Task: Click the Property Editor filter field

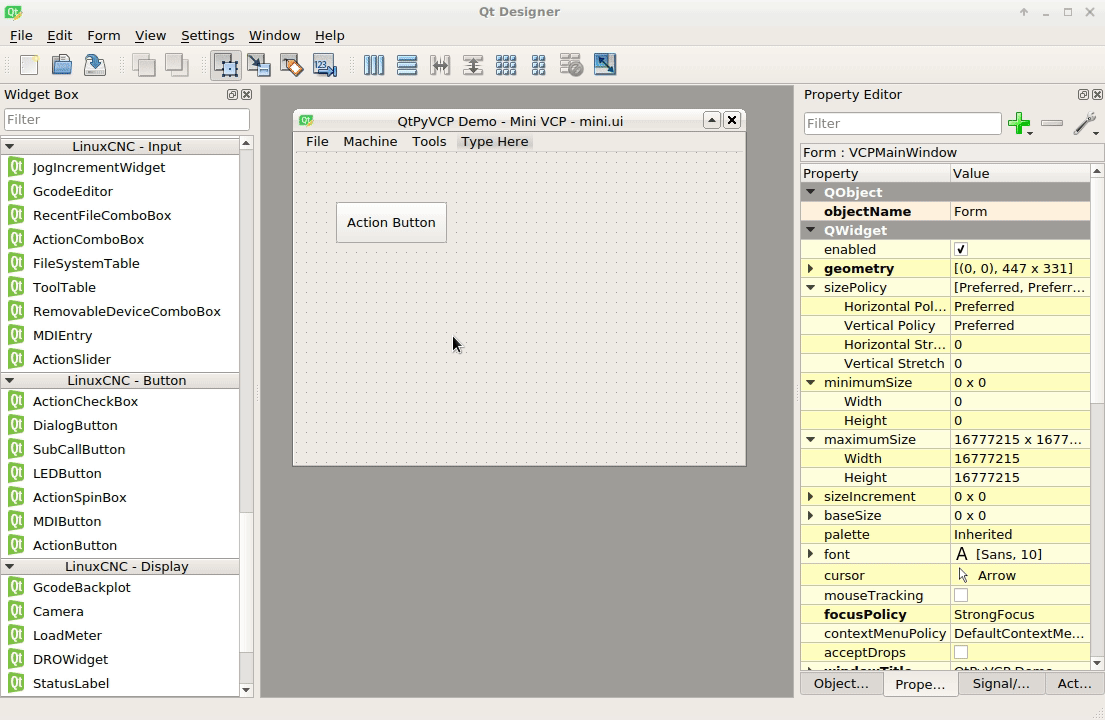Action: (x=902, y=123)
